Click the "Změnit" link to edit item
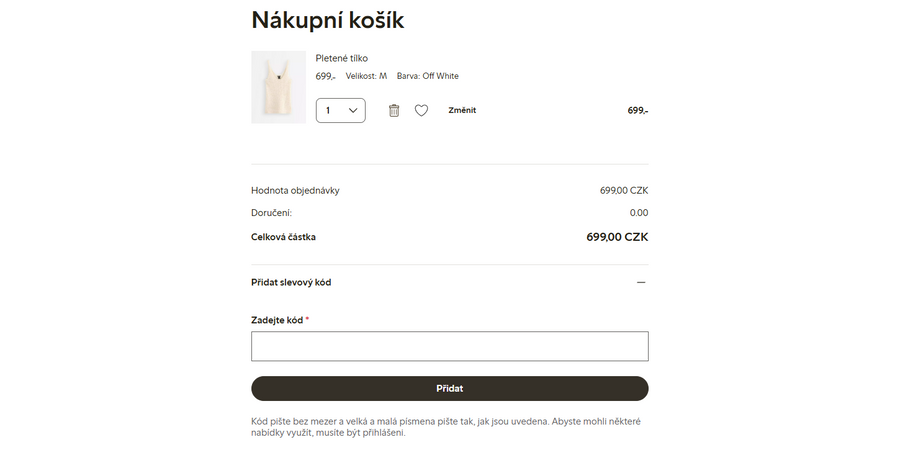This screenshot has width=900, height=450. click(x=462, y=111)
